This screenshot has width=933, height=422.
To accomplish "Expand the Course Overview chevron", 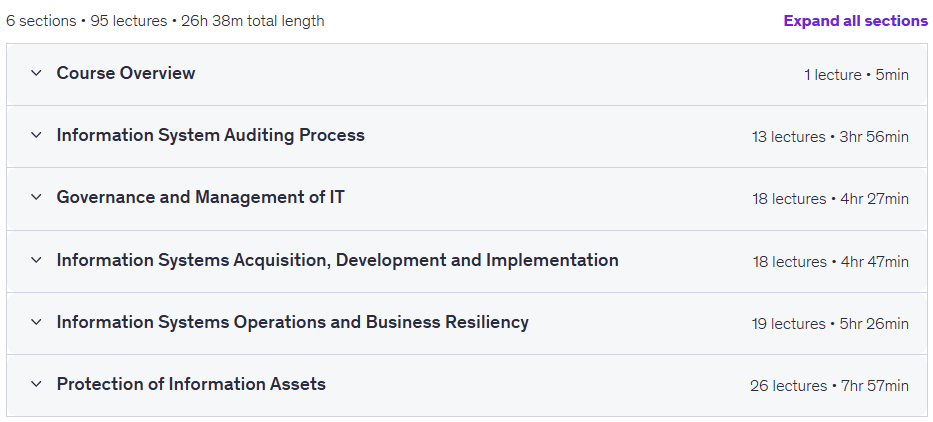I will point(36,73).
